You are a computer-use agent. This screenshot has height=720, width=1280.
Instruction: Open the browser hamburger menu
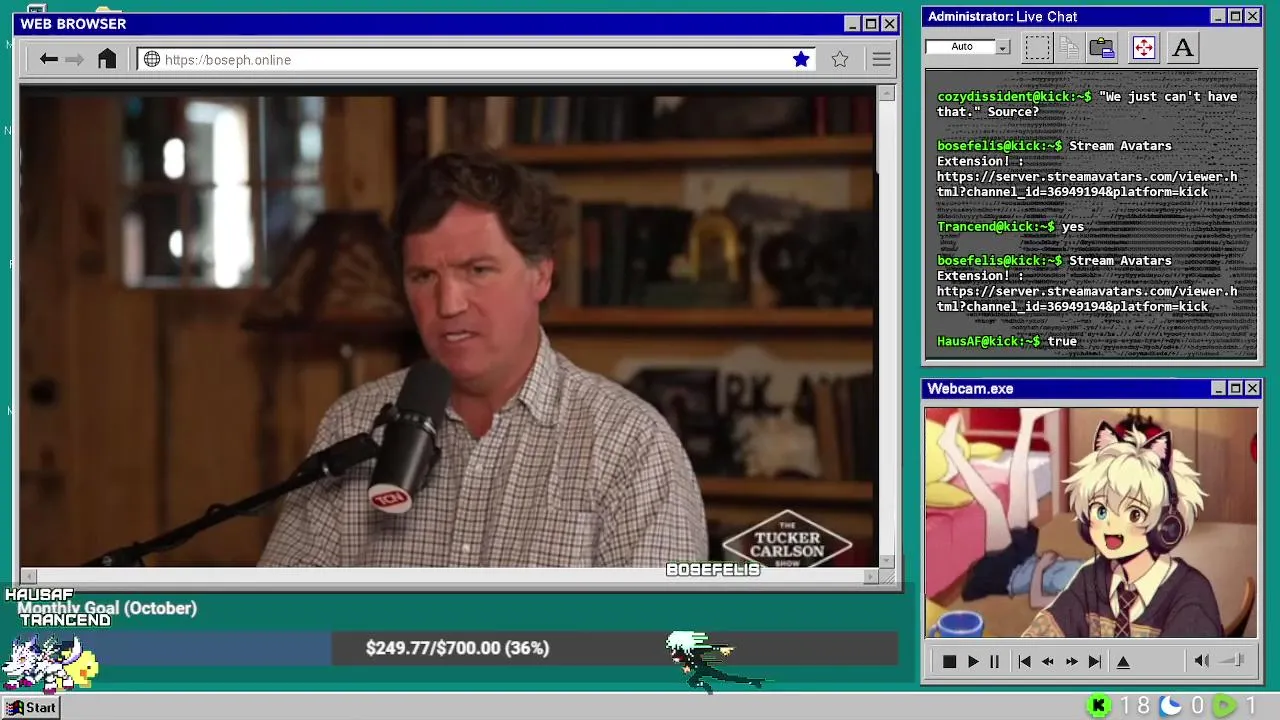(881, 60)
